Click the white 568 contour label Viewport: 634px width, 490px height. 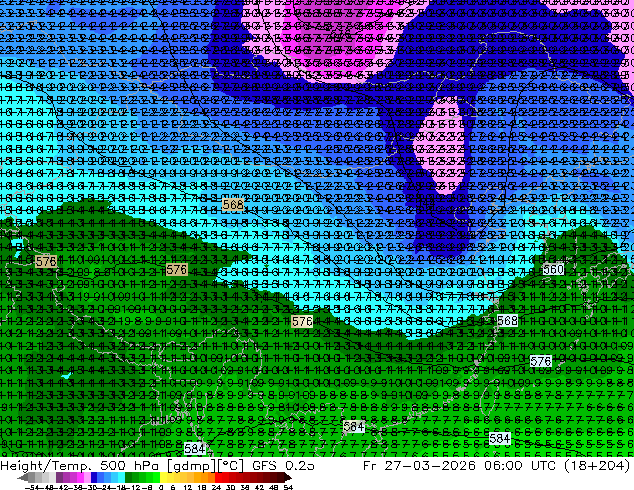507,321
